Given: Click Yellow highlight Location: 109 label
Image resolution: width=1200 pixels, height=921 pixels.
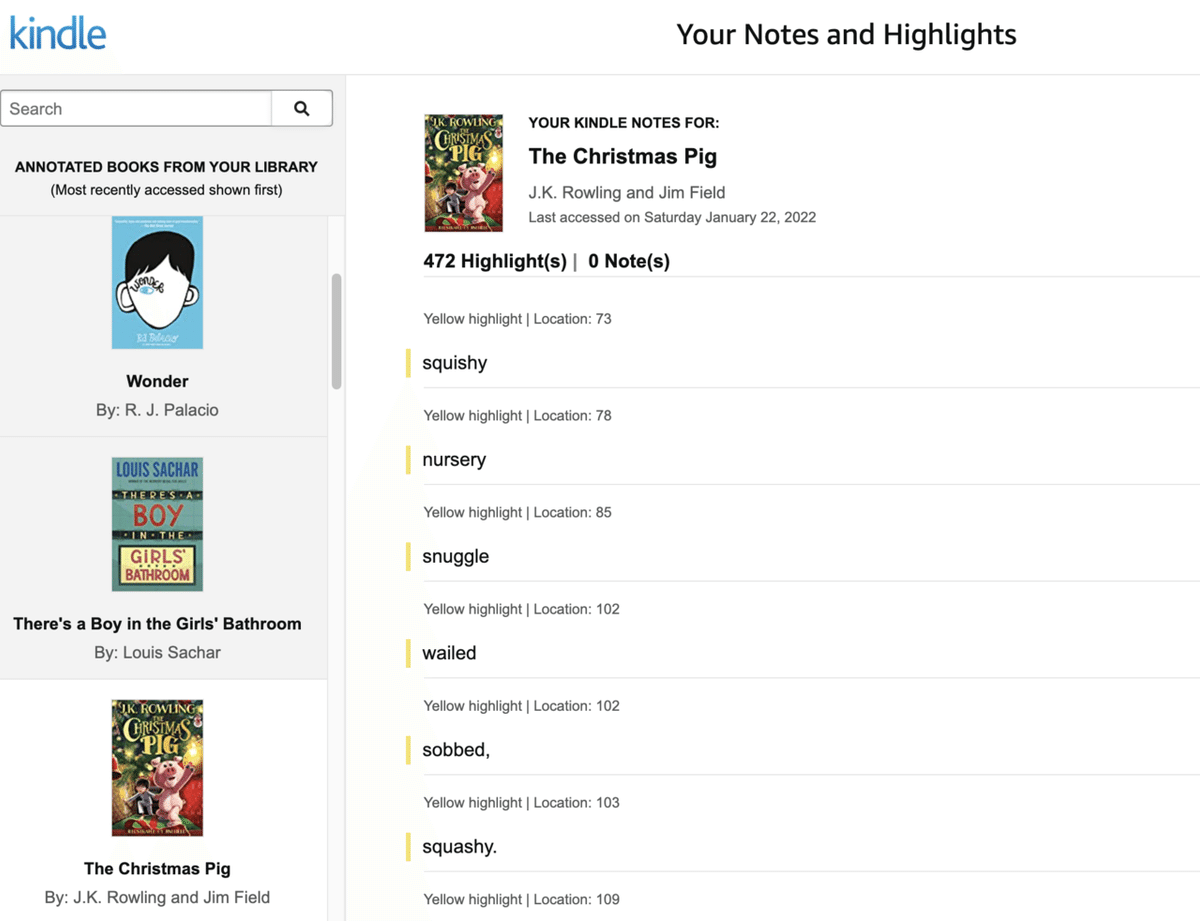Looking at the screenshot, I should (x=521, y=899).
